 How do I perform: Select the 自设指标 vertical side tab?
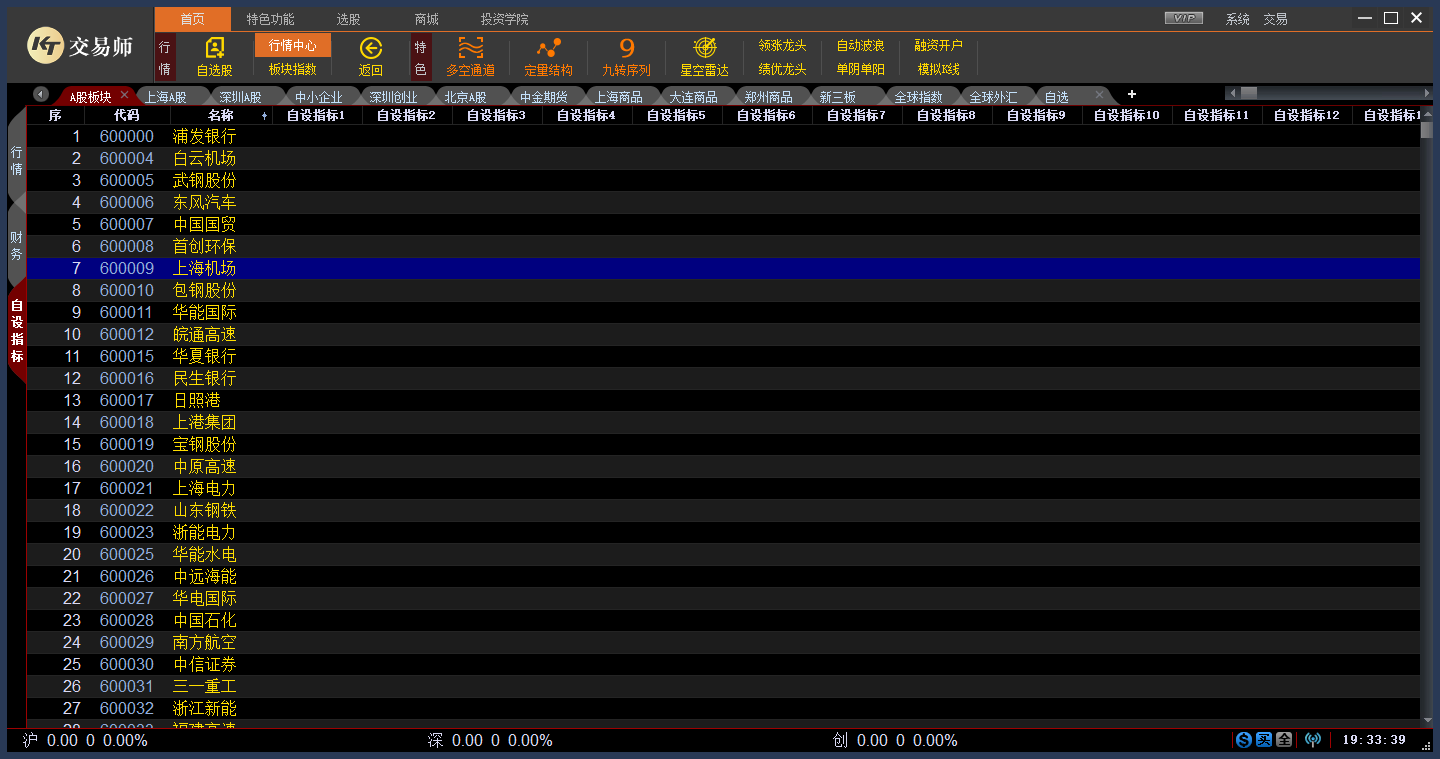coord(17,330)
